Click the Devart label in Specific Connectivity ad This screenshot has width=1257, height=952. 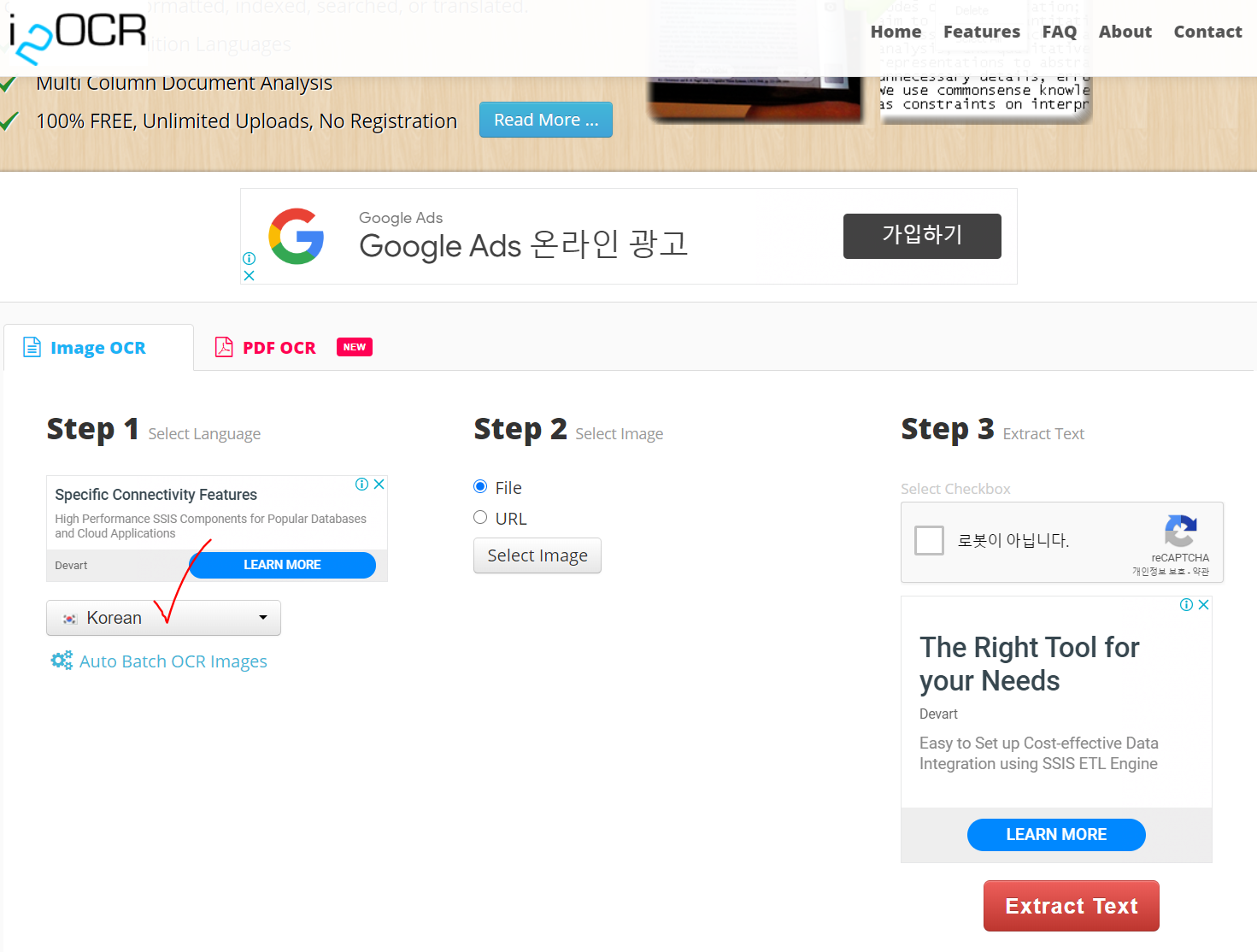coord(71,565)
